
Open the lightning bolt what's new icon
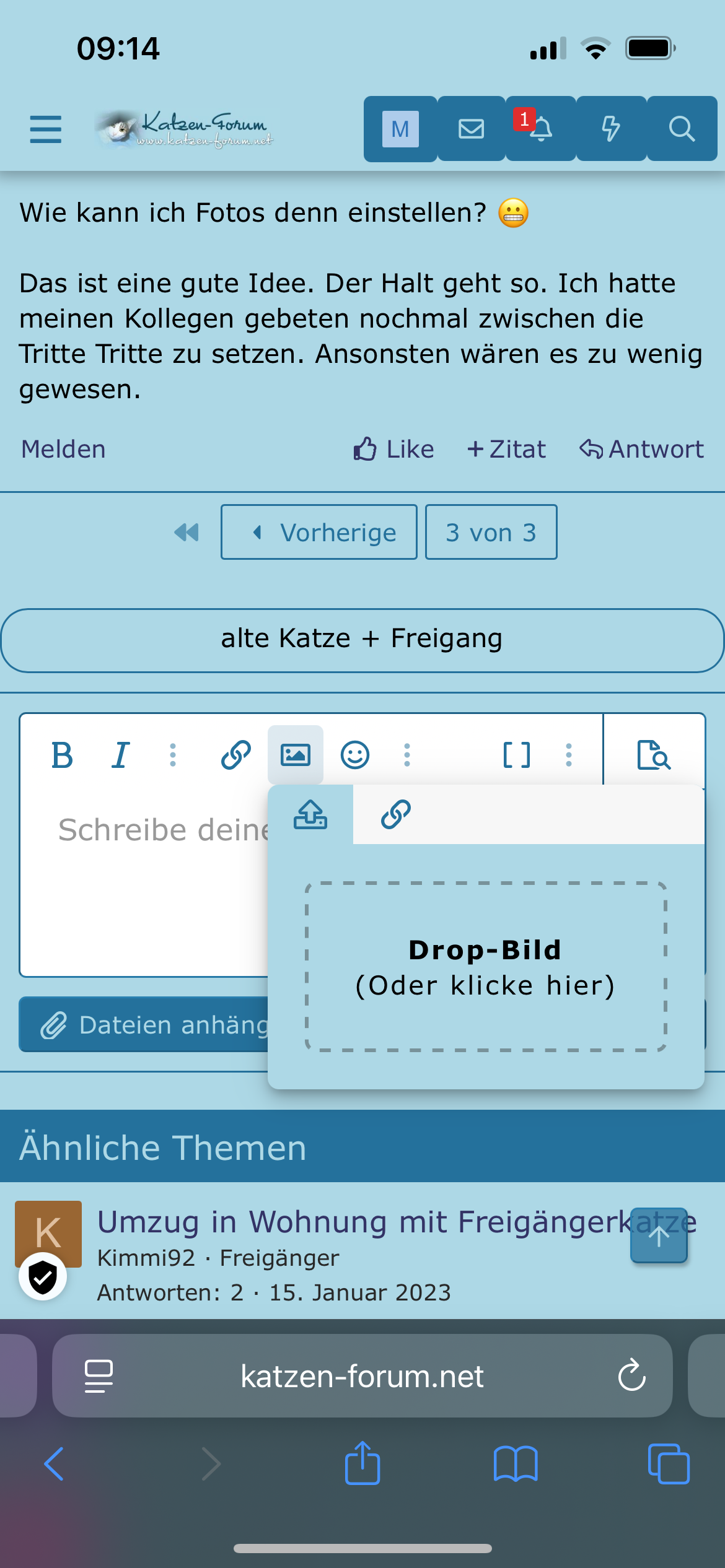click(x=611, y=129)
